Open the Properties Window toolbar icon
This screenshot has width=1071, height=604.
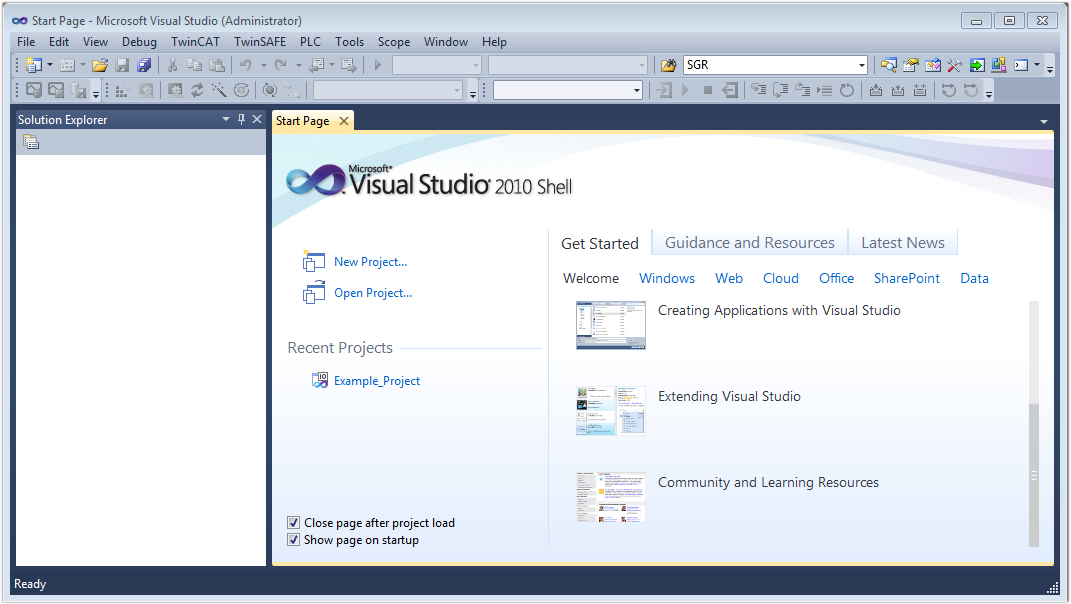coord(910,65)
